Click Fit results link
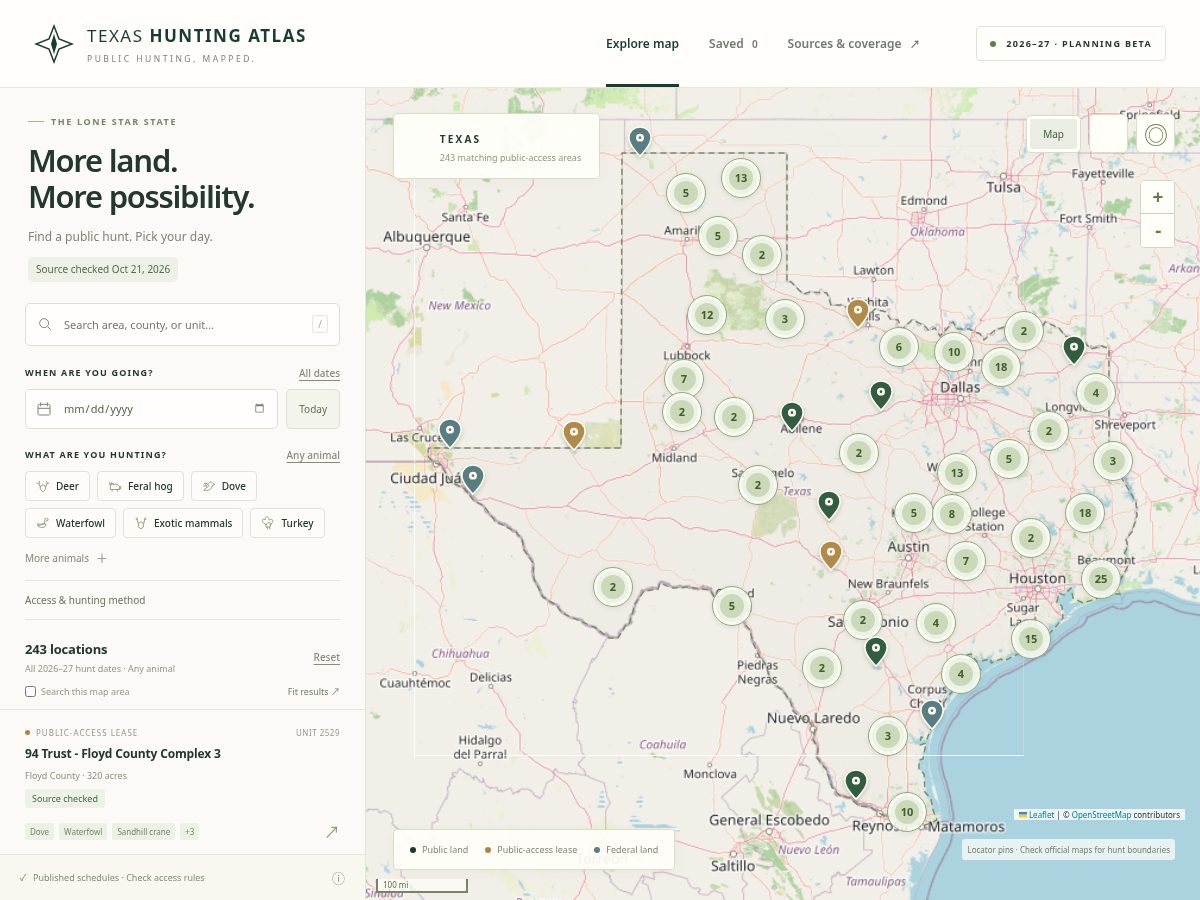Screen dimensions: 1200x900 (314, 691)
